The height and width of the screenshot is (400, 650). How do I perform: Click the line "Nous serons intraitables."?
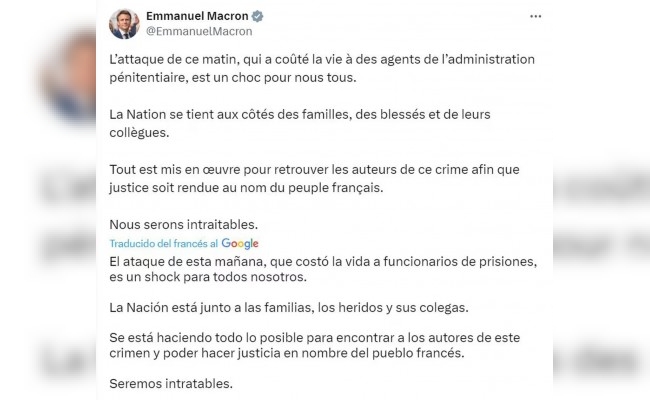click(x=170, y=223)
